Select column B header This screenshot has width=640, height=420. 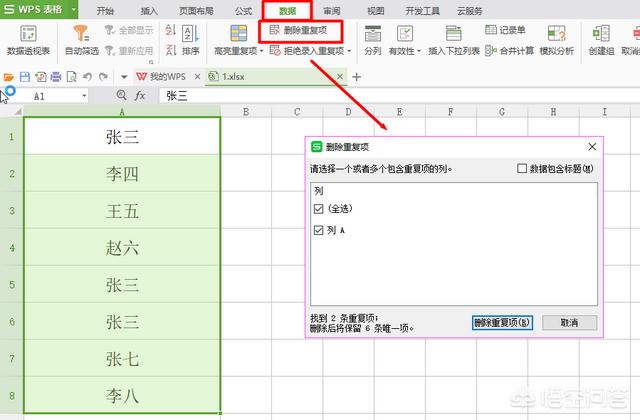coord(246,111)
